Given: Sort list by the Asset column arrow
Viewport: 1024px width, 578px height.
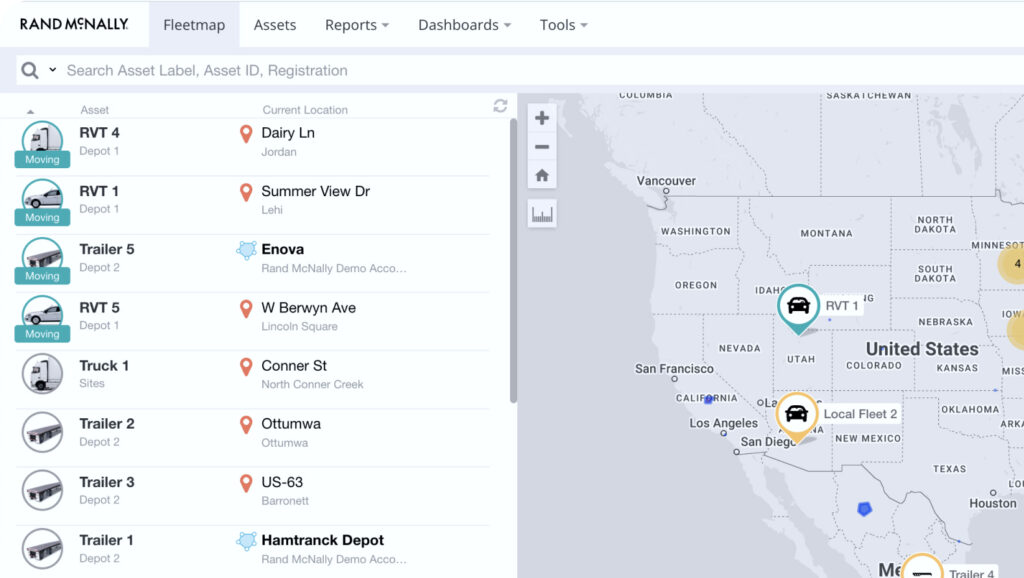Looking at the screenshot, I should click(x=30, y=111).
